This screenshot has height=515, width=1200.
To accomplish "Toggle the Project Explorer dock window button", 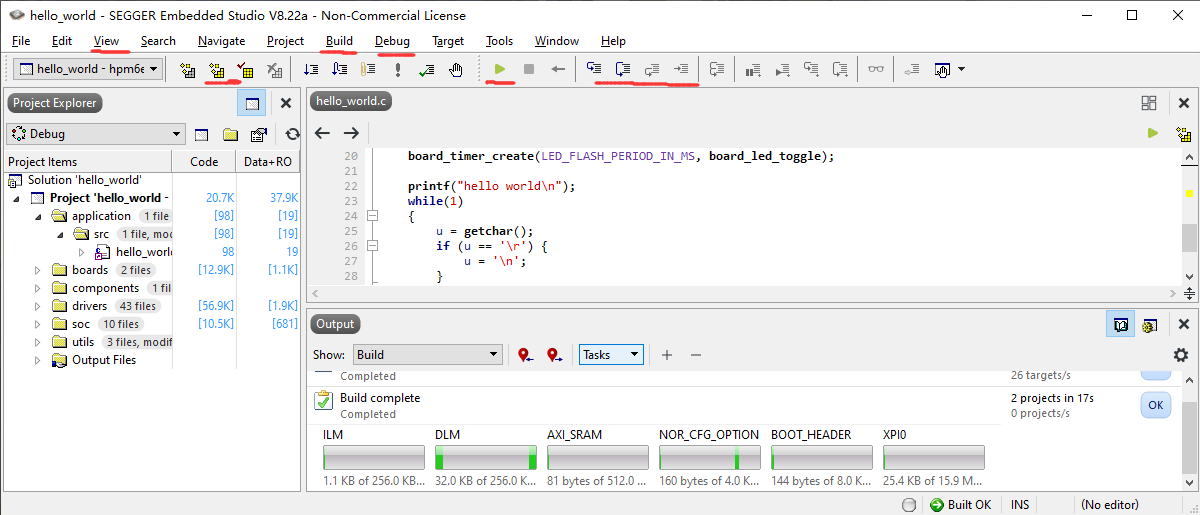I will point(252,103).
